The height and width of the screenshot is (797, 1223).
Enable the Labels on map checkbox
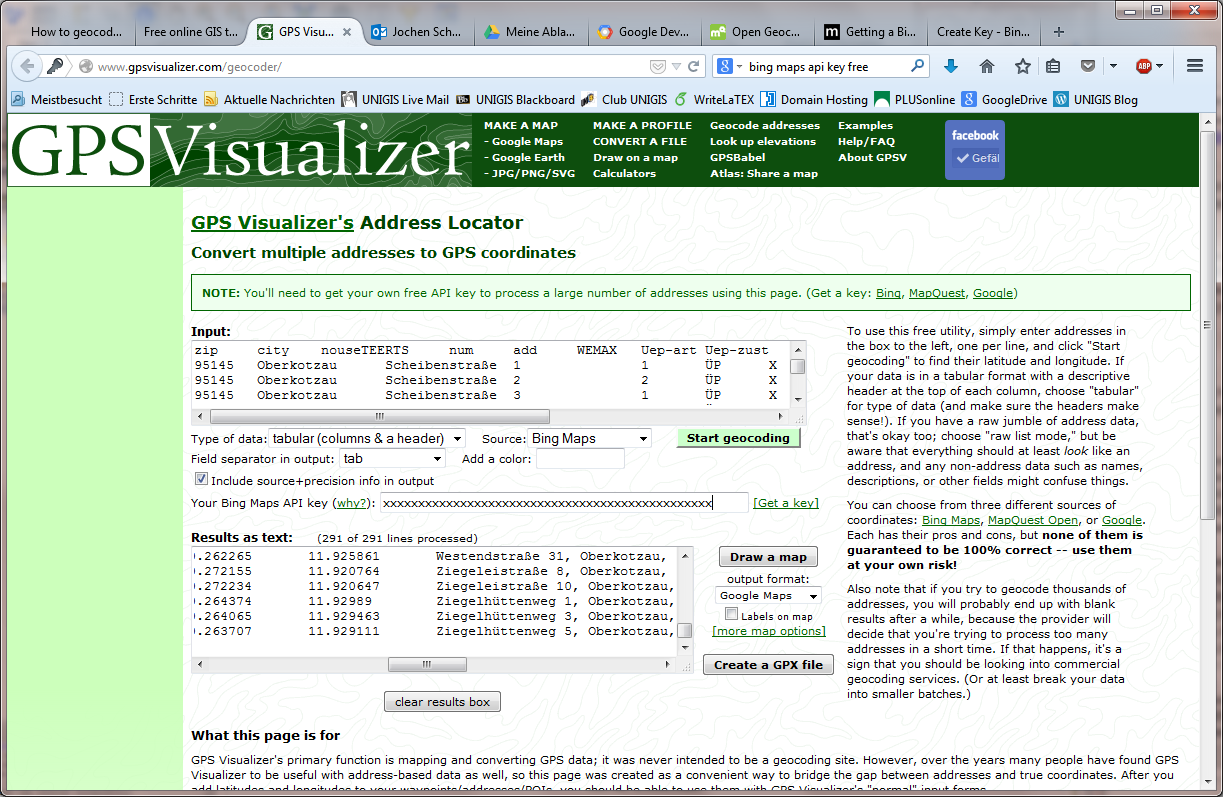tap(732, 615)
